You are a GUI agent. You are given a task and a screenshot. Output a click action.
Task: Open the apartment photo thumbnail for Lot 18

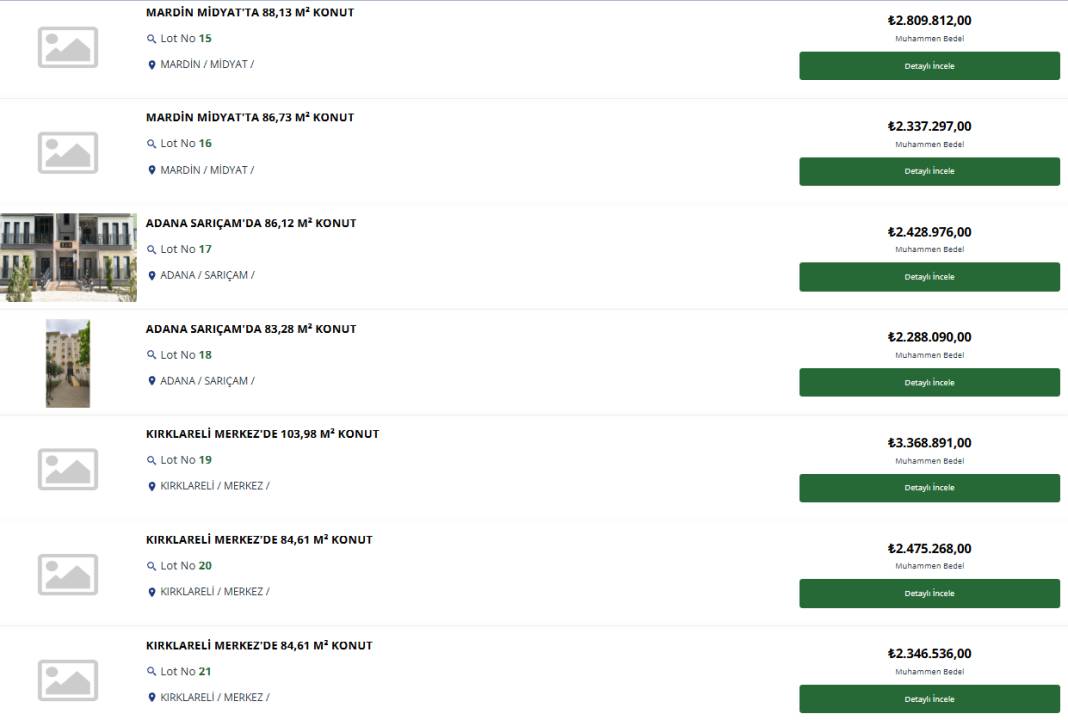[67, 364]
